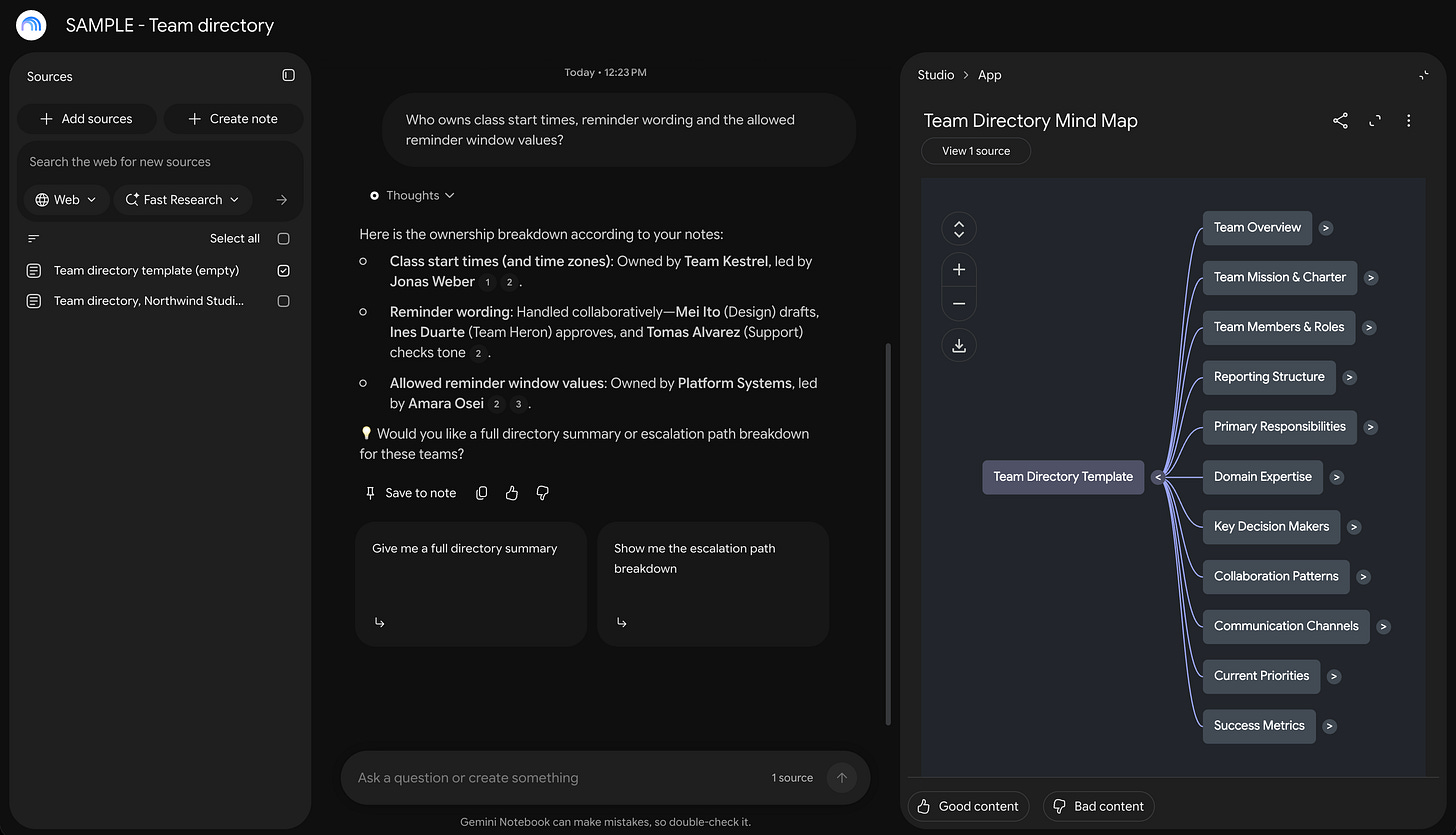Send the chat message arrow

[x=842, y=778]
